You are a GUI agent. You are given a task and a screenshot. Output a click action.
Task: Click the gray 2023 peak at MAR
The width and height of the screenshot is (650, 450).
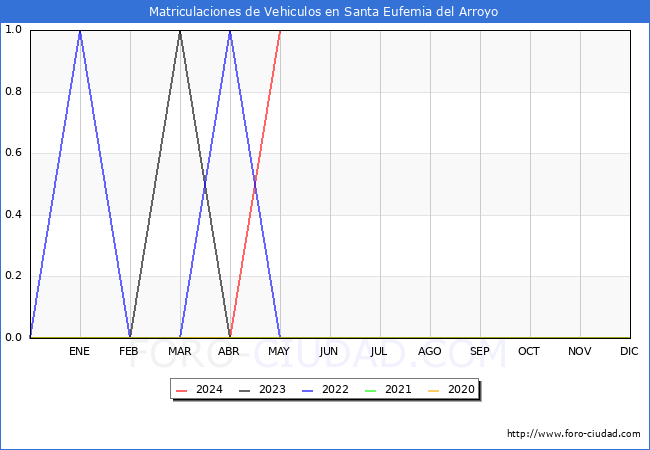(x=180, y=31)
